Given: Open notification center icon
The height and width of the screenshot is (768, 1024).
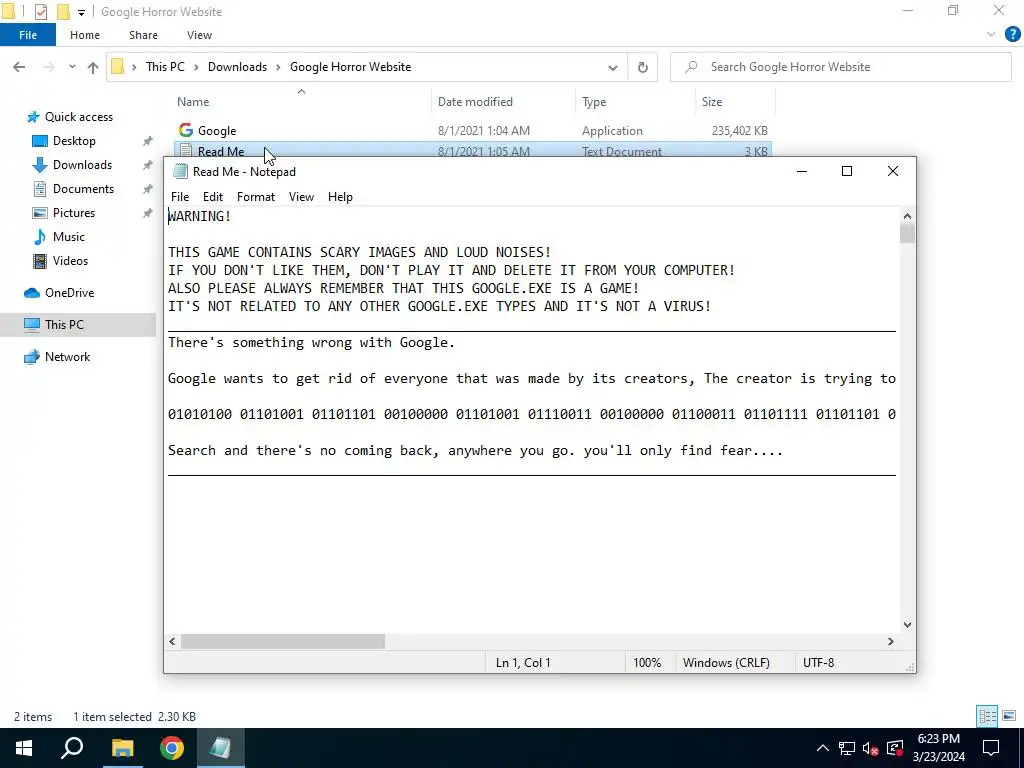Looking at the screenshot, I should point(991,748).
